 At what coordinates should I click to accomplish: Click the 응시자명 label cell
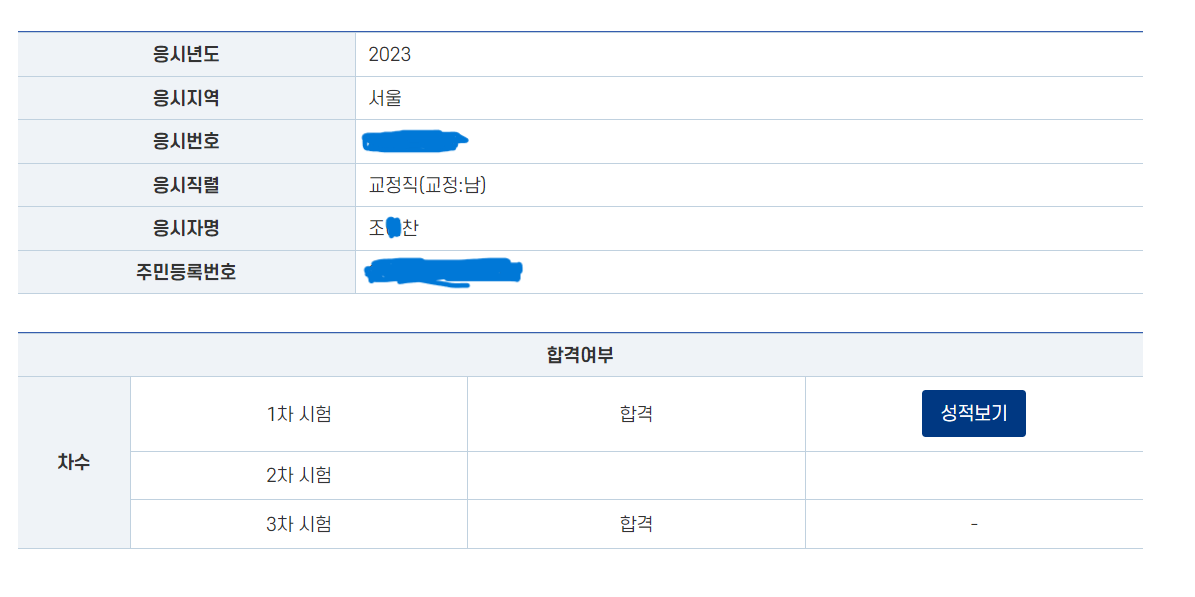pos(186,228)
